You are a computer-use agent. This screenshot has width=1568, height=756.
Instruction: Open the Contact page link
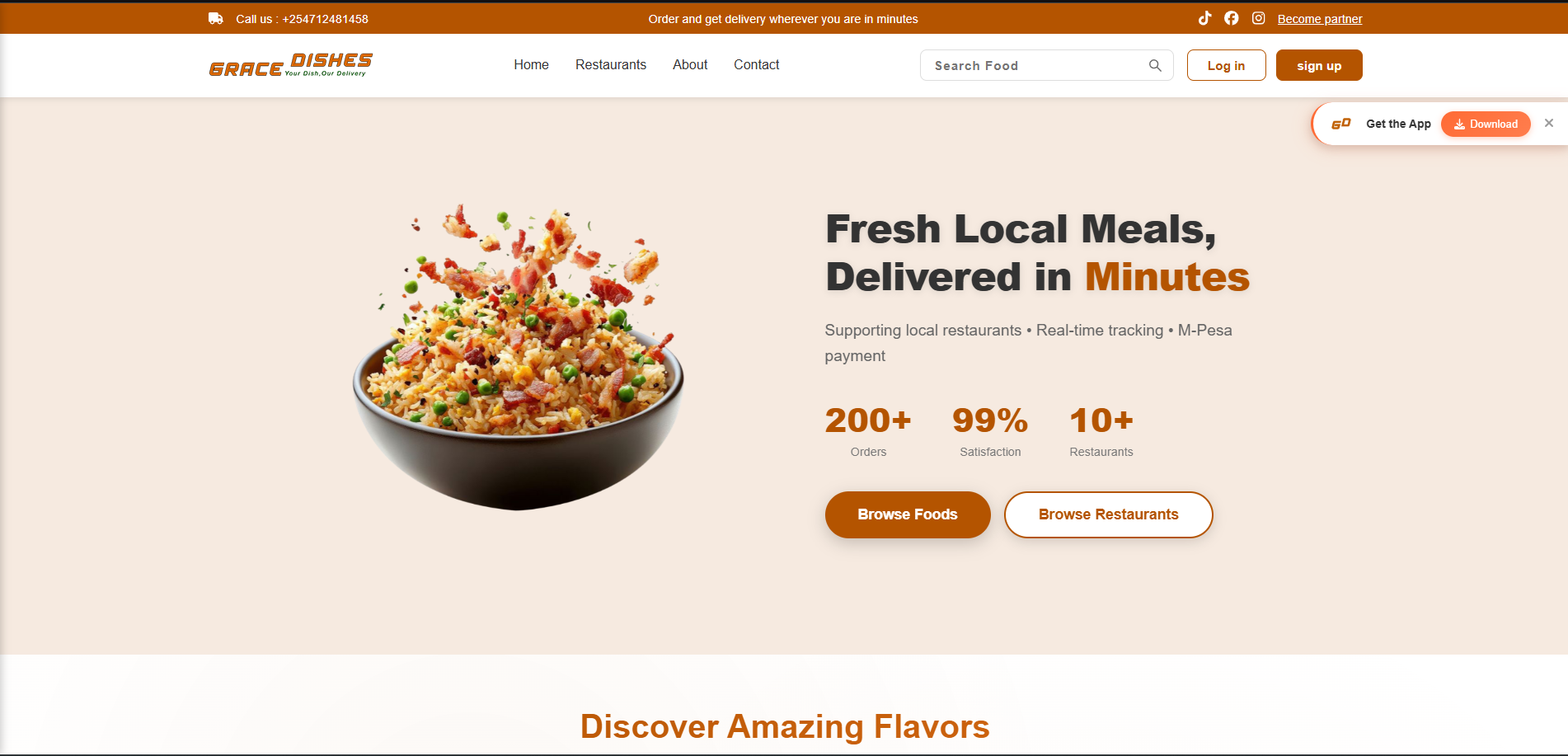[757, 64]
